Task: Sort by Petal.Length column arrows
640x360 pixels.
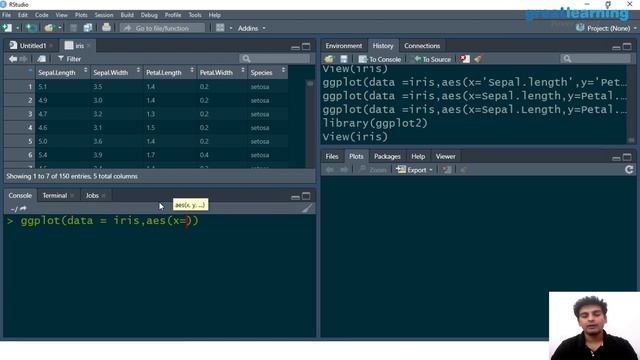Action: click(x=192, y=70)
